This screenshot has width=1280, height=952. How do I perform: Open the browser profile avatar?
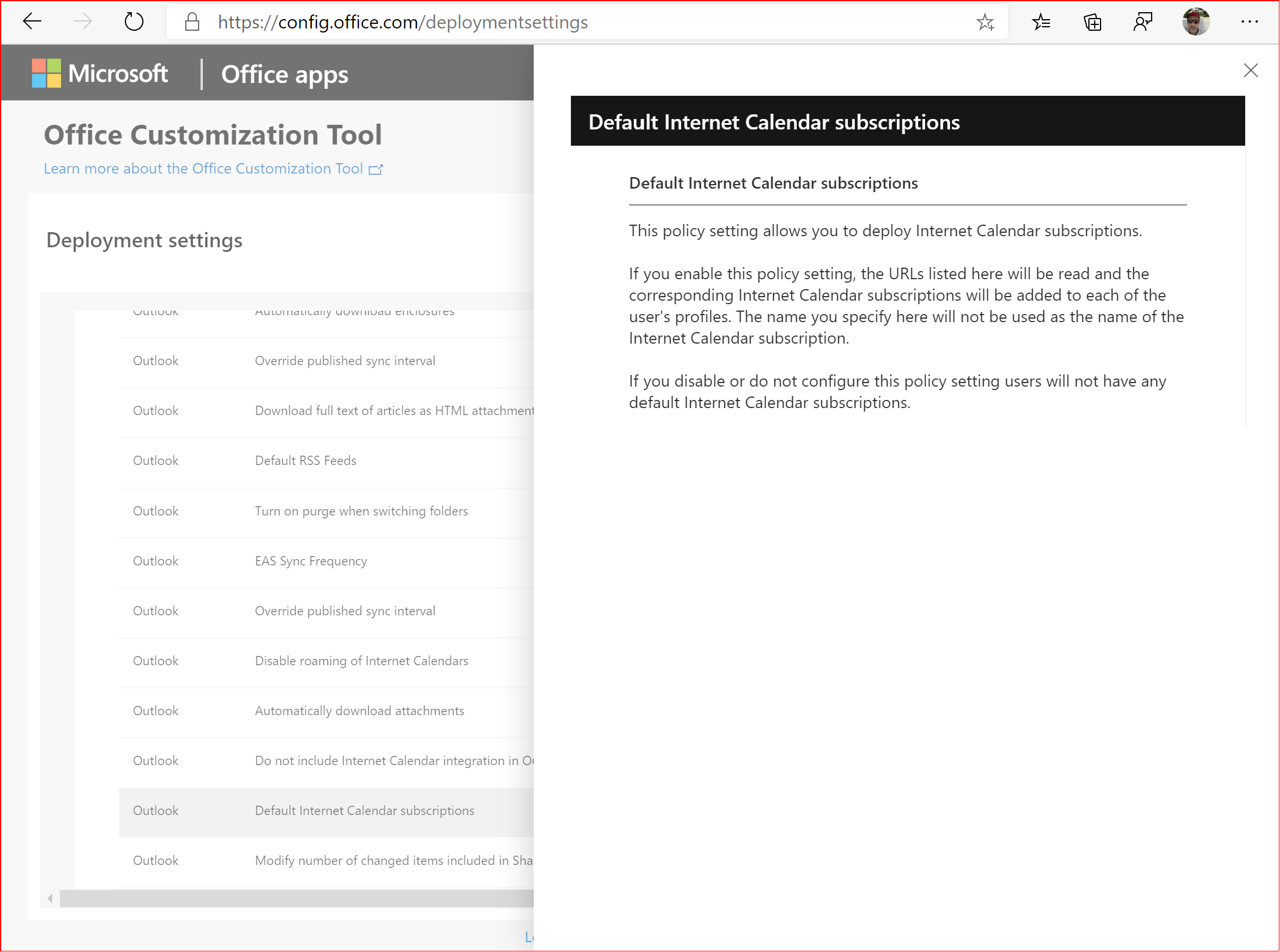click(x=1196, y=21)
